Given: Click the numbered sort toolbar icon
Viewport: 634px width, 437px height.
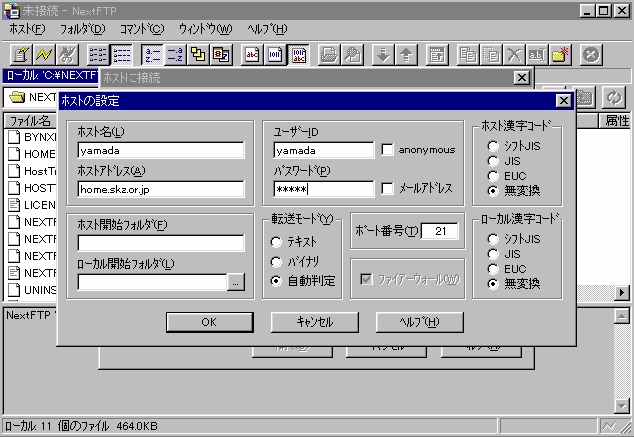Looking at the screenshot, I should pyautogui.click(x=222, y=54).
